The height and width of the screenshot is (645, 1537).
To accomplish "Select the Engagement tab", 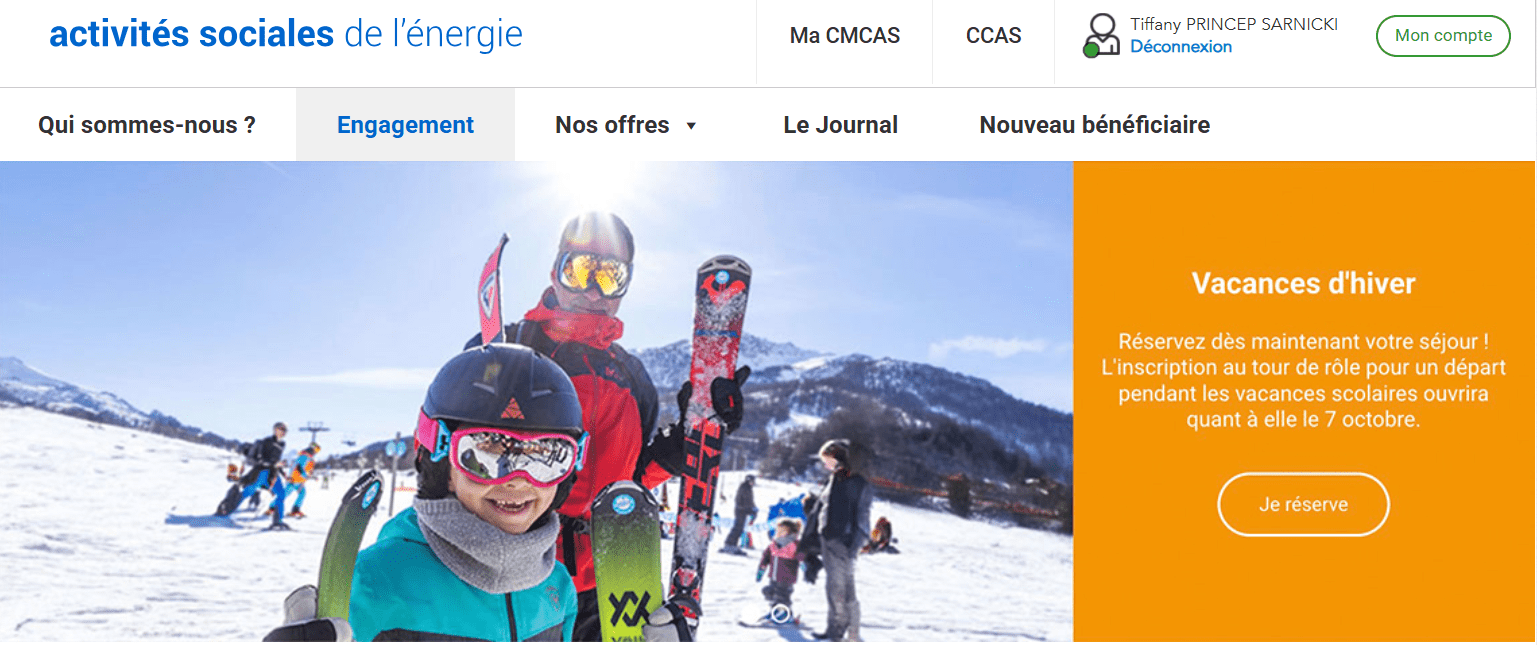I will [405, 125].
